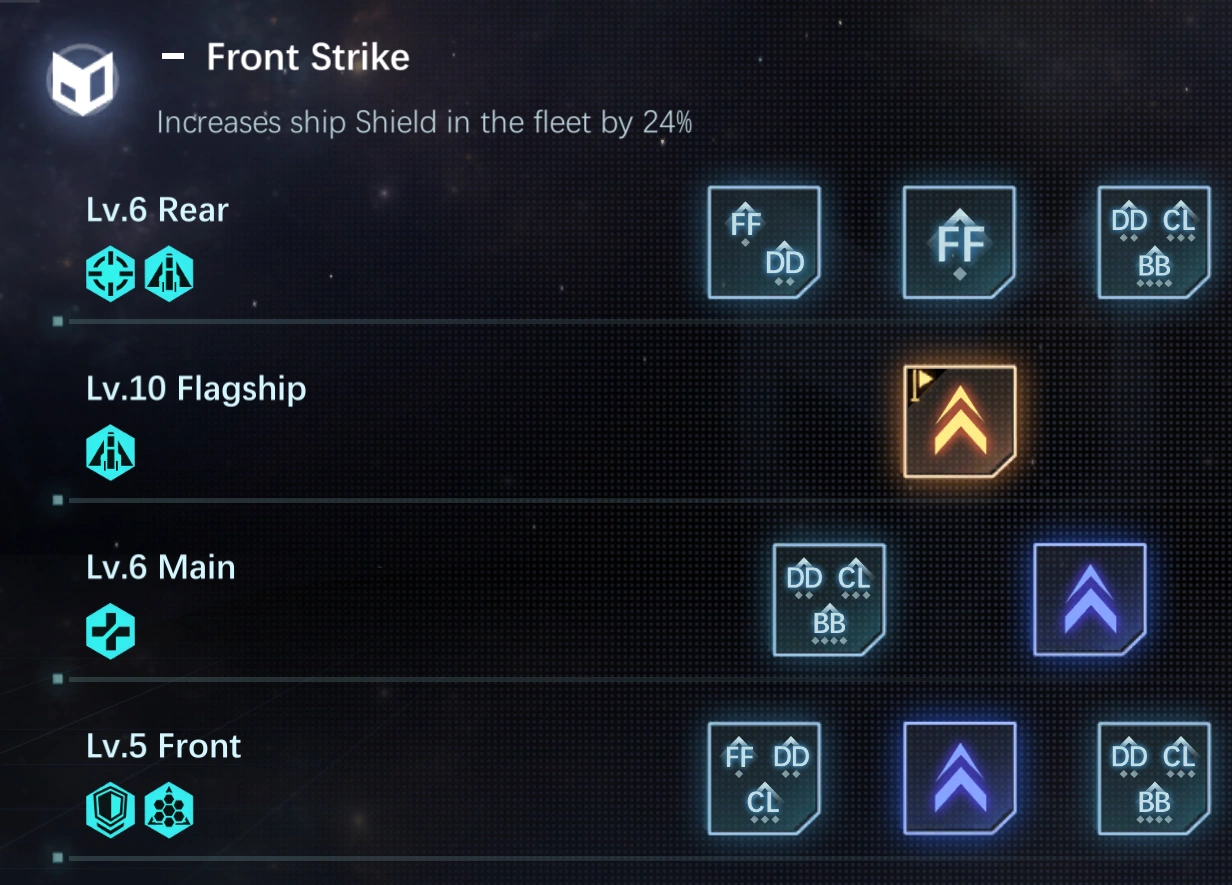
Task: Select the DD CL BB slot in Rear row
Action: (x=1154, y=243)
